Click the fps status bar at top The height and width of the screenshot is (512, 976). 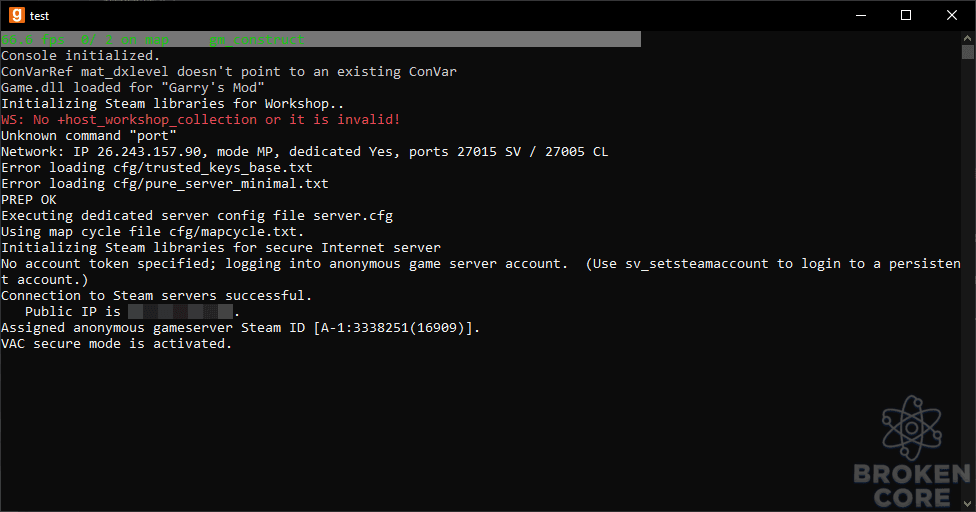click(x=321, y=39)
